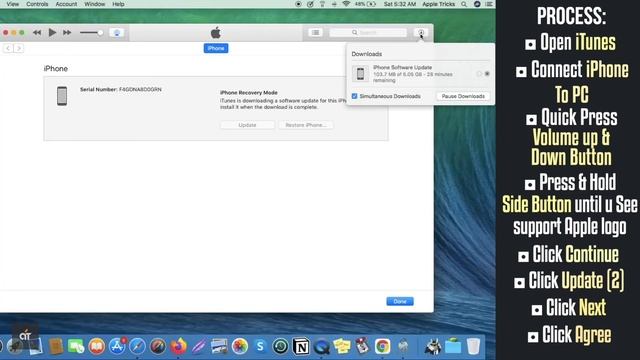The height and width of the screenshot is (360, 640).
Task: Open the App Store in the dock
Action: click(x=117, y=346)
